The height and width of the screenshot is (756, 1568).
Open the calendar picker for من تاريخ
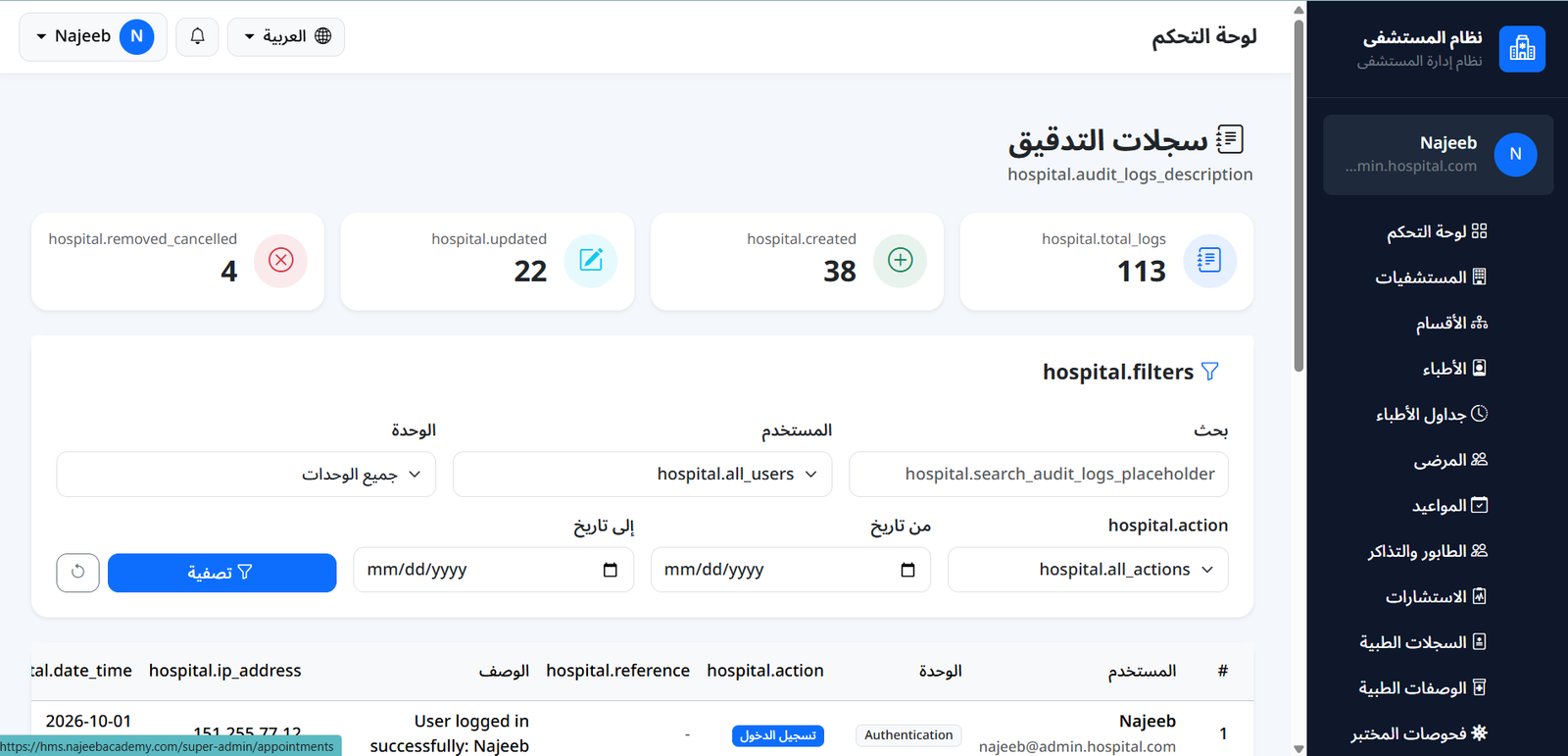(x=907, y=570)
